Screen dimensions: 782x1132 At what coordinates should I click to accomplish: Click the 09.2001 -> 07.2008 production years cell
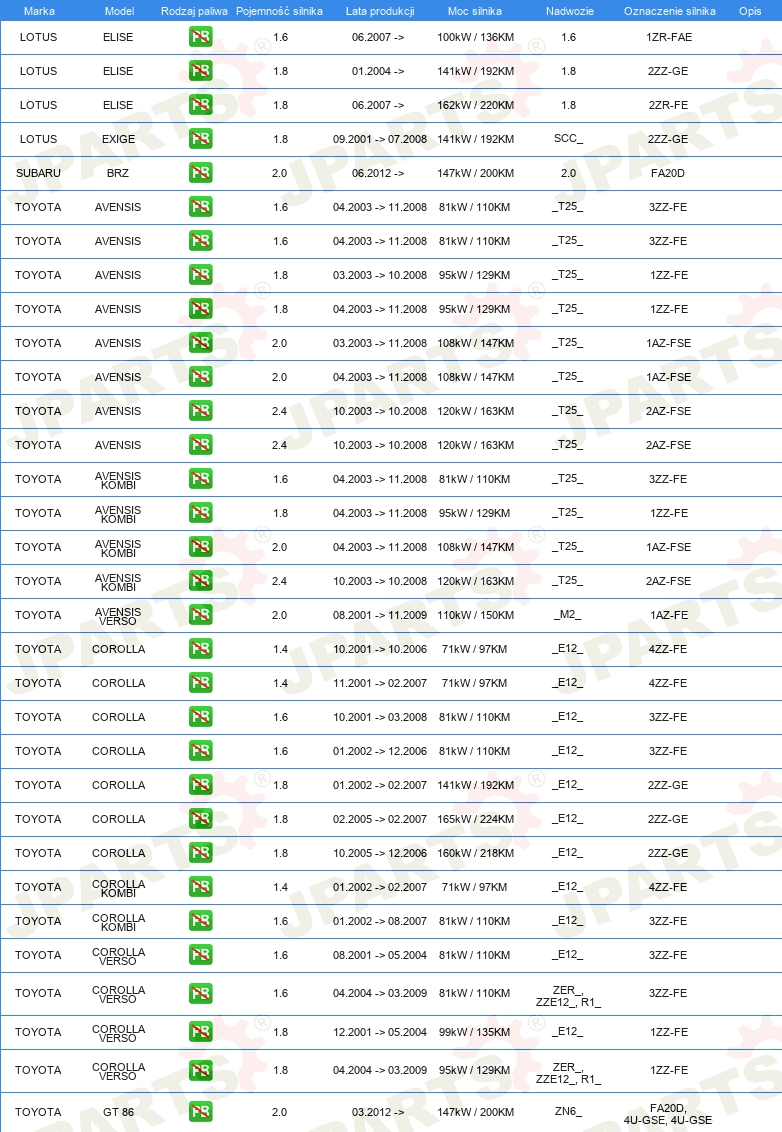coord(380,139)
